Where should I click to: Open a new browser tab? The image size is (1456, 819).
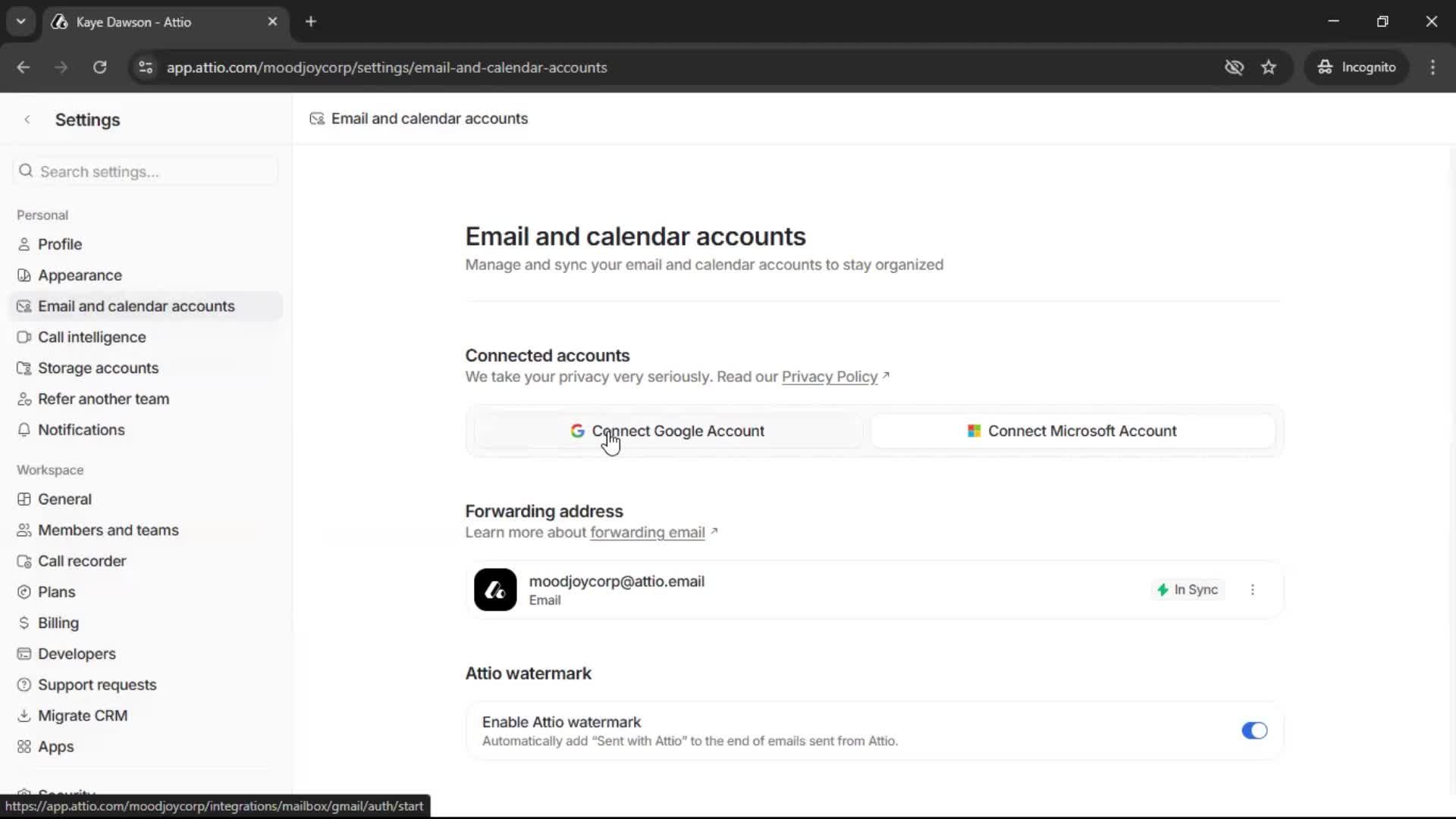311,22
